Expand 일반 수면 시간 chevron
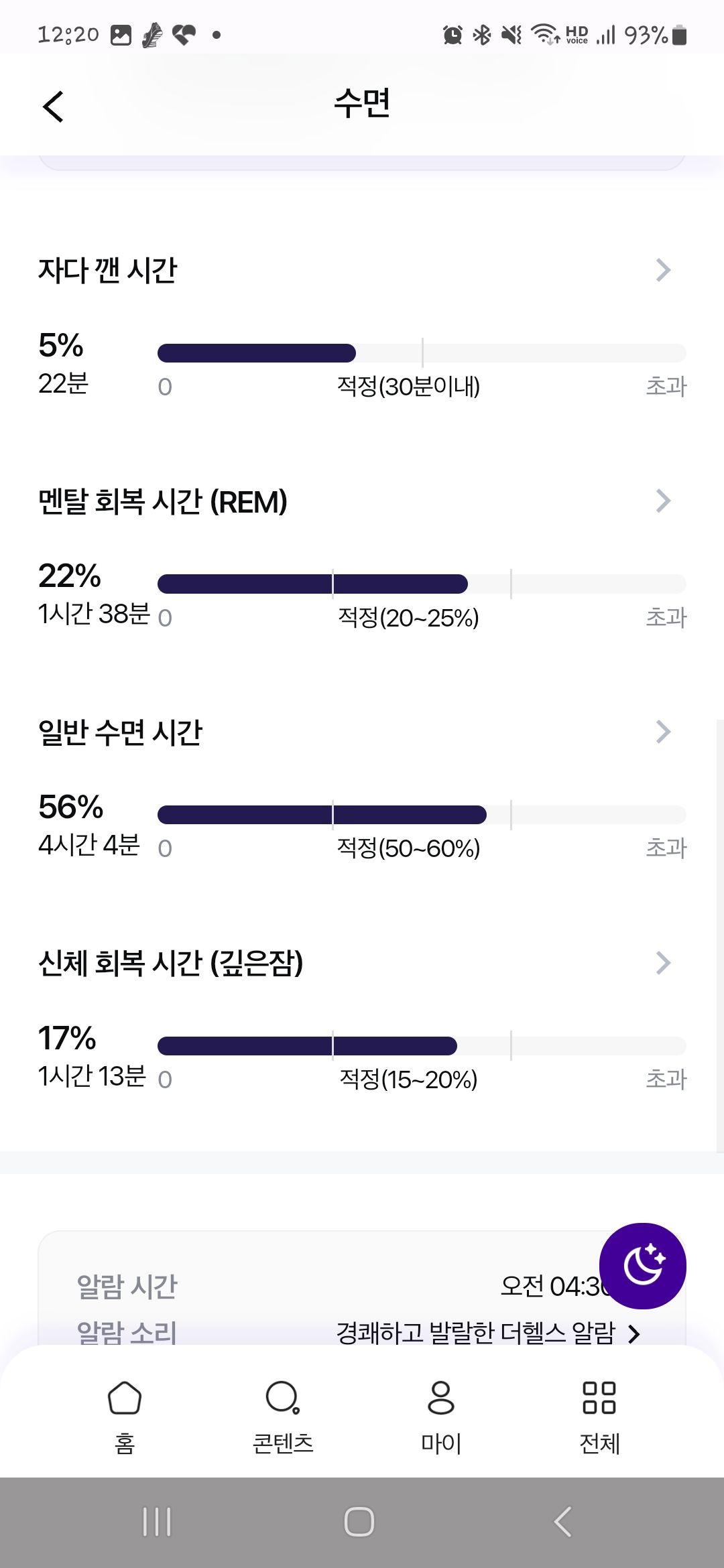Viewport: 724px width, 1568px height. (x=663, y=732)
